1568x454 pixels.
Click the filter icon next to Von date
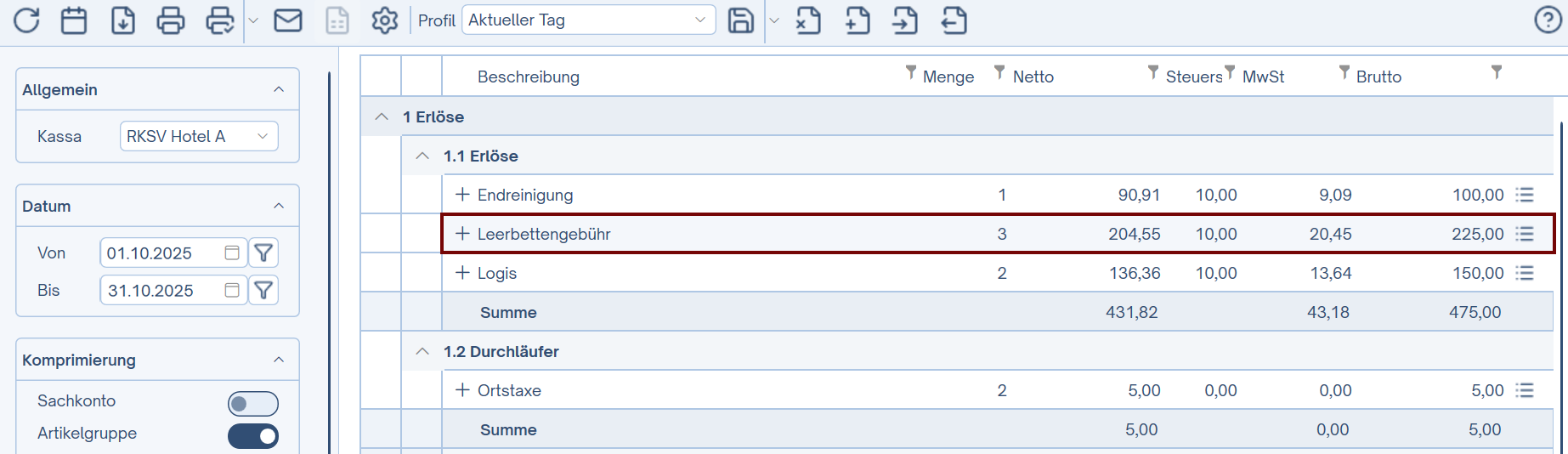[x=263, y=253]
